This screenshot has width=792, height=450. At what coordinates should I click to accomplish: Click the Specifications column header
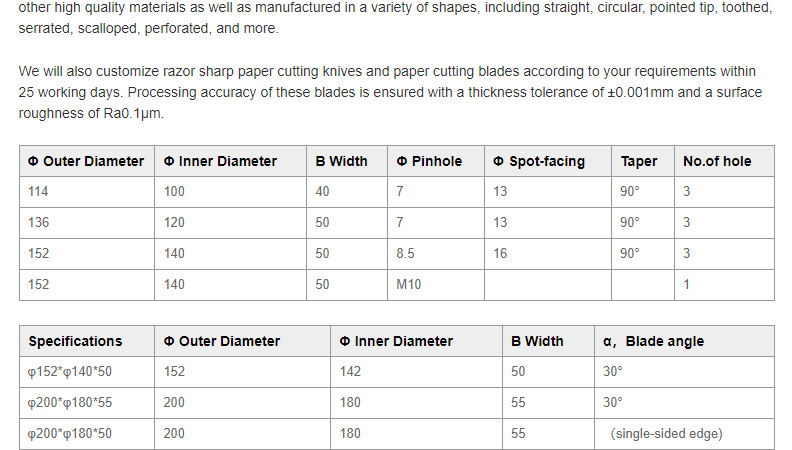coord(75,341)
